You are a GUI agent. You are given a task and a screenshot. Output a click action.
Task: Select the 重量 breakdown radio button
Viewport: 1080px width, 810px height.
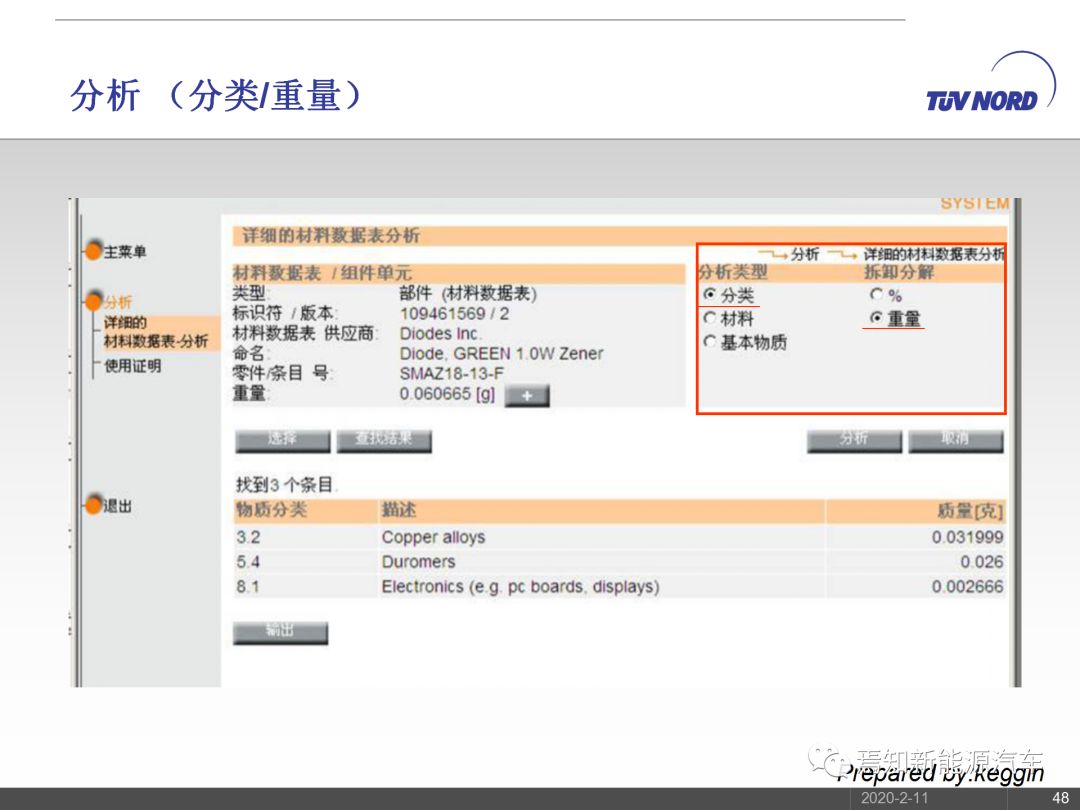click(876, 318)
